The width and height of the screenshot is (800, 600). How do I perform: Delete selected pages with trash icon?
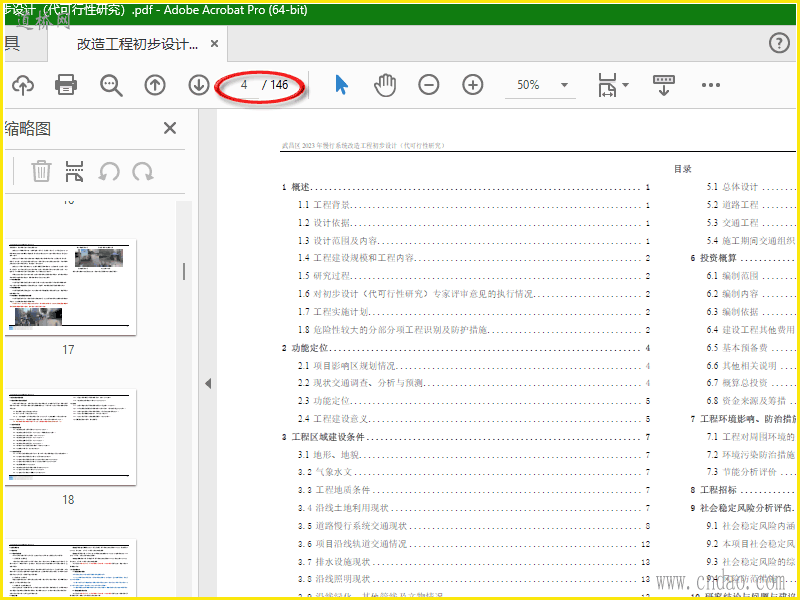(x=41, y=171)
